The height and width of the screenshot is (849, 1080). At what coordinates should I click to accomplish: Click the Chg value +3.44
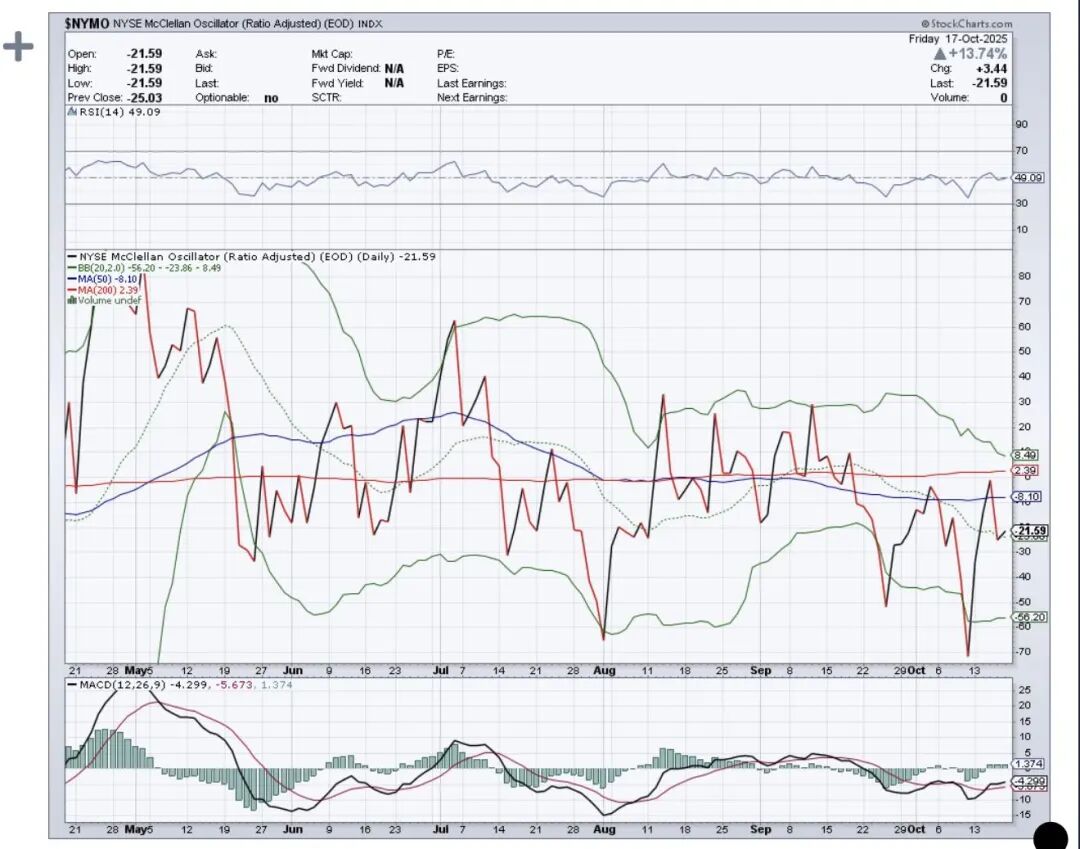click(x=991, y=69)
